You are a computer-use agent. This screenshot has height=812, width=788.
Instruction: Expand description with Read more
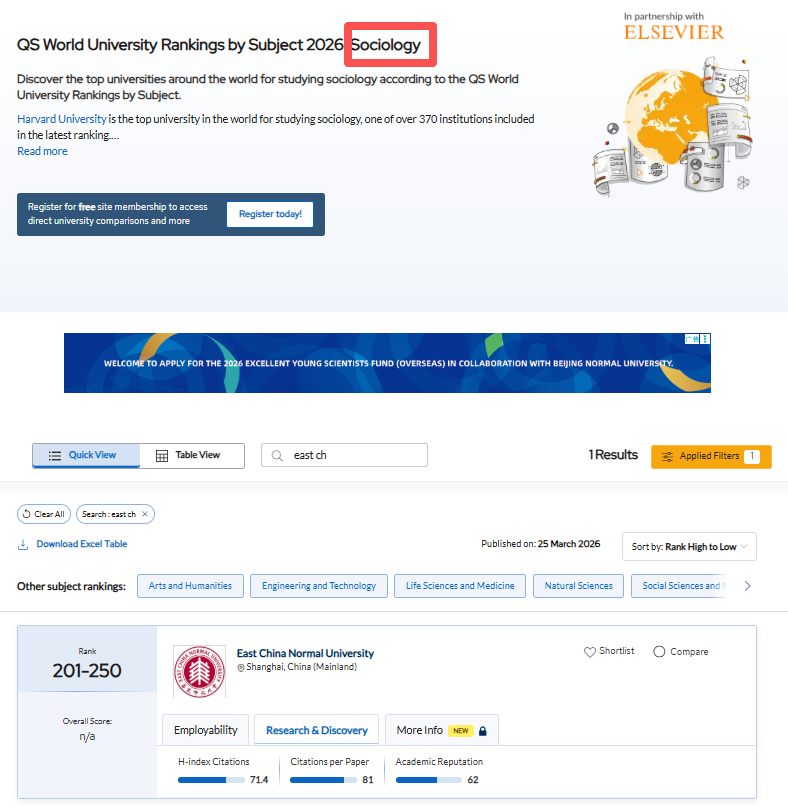tap(42, 151)
